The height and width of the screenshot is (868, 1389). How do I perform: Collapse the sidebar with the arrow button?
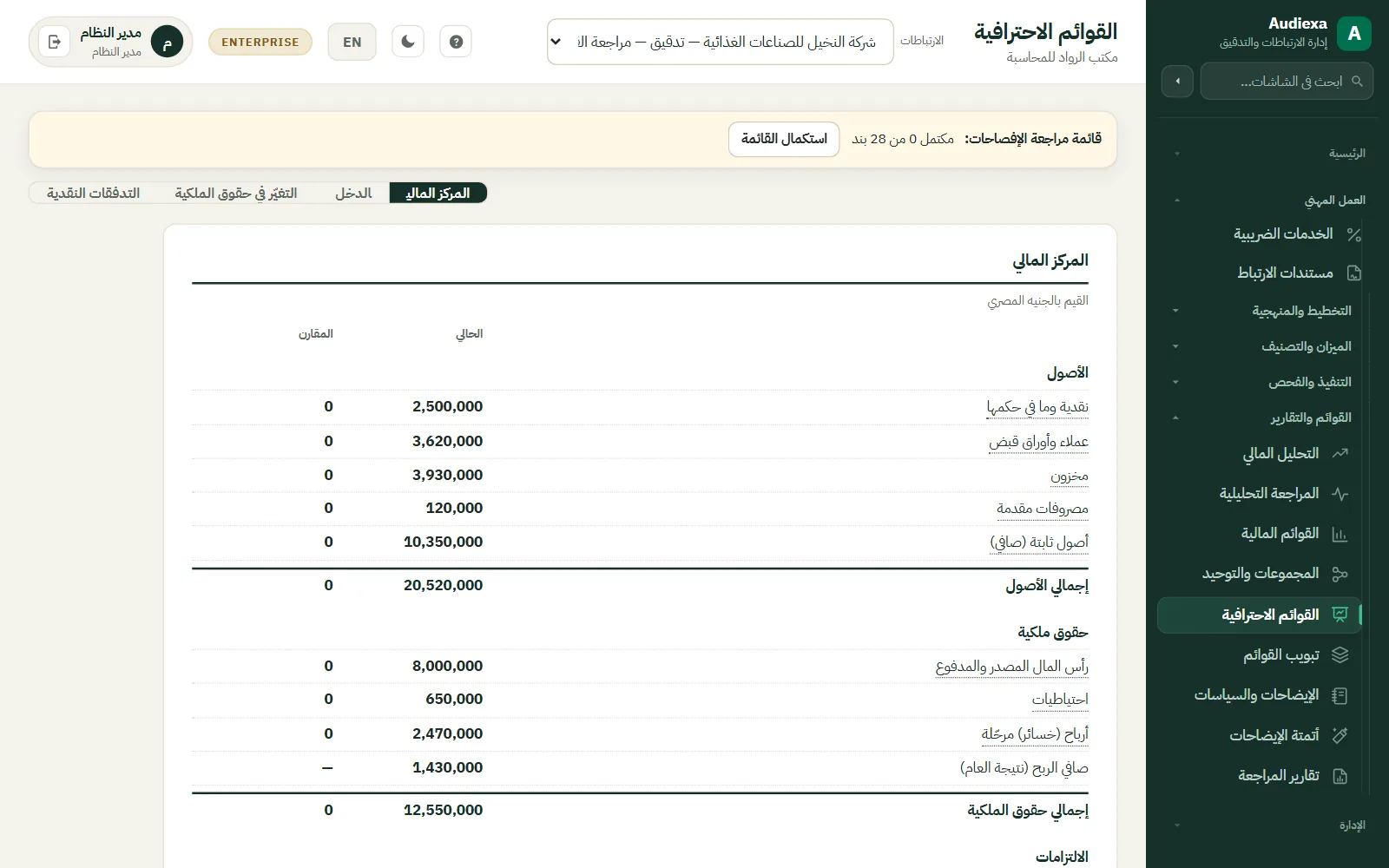coord(1177,81)
